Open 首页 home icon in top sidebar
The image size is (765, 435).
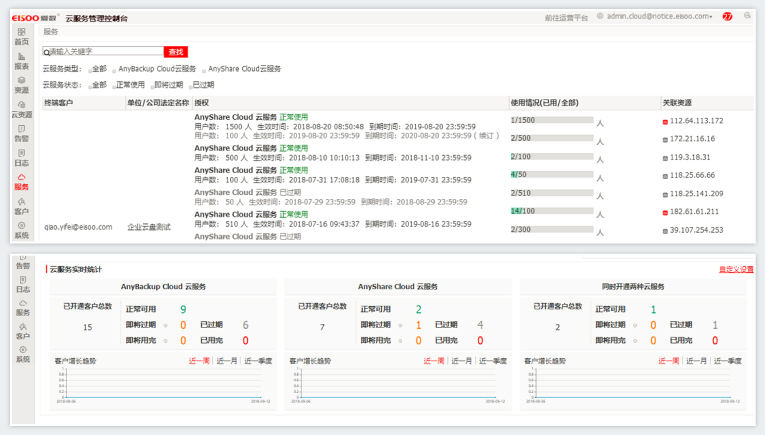[21, 36]
